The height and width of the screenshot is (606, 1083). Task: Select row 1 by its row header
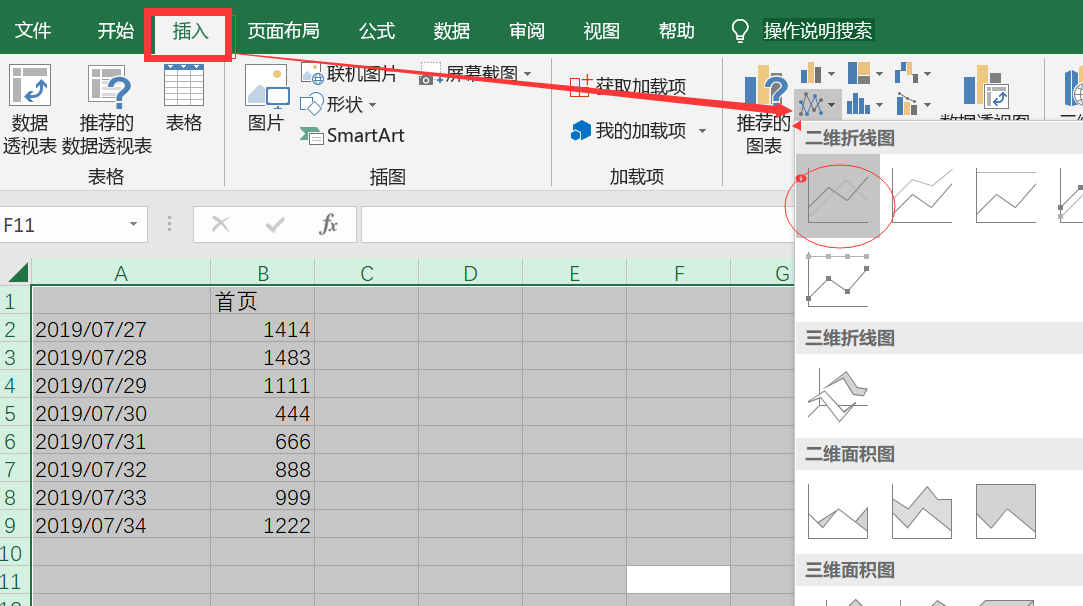point(15,301)
